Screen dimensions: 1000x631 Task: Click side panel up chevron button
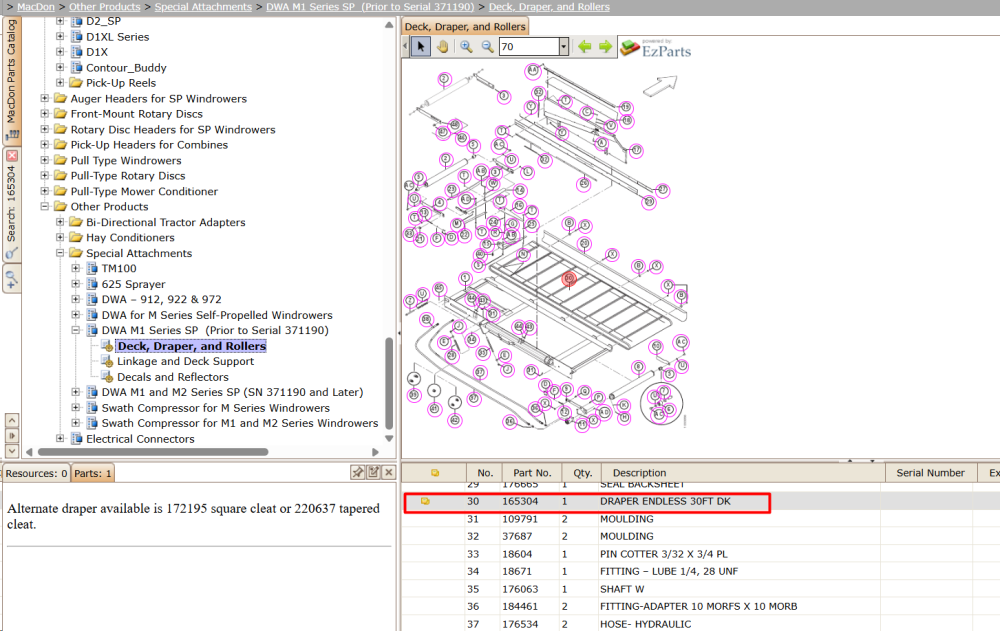click(x=11, y=420)
